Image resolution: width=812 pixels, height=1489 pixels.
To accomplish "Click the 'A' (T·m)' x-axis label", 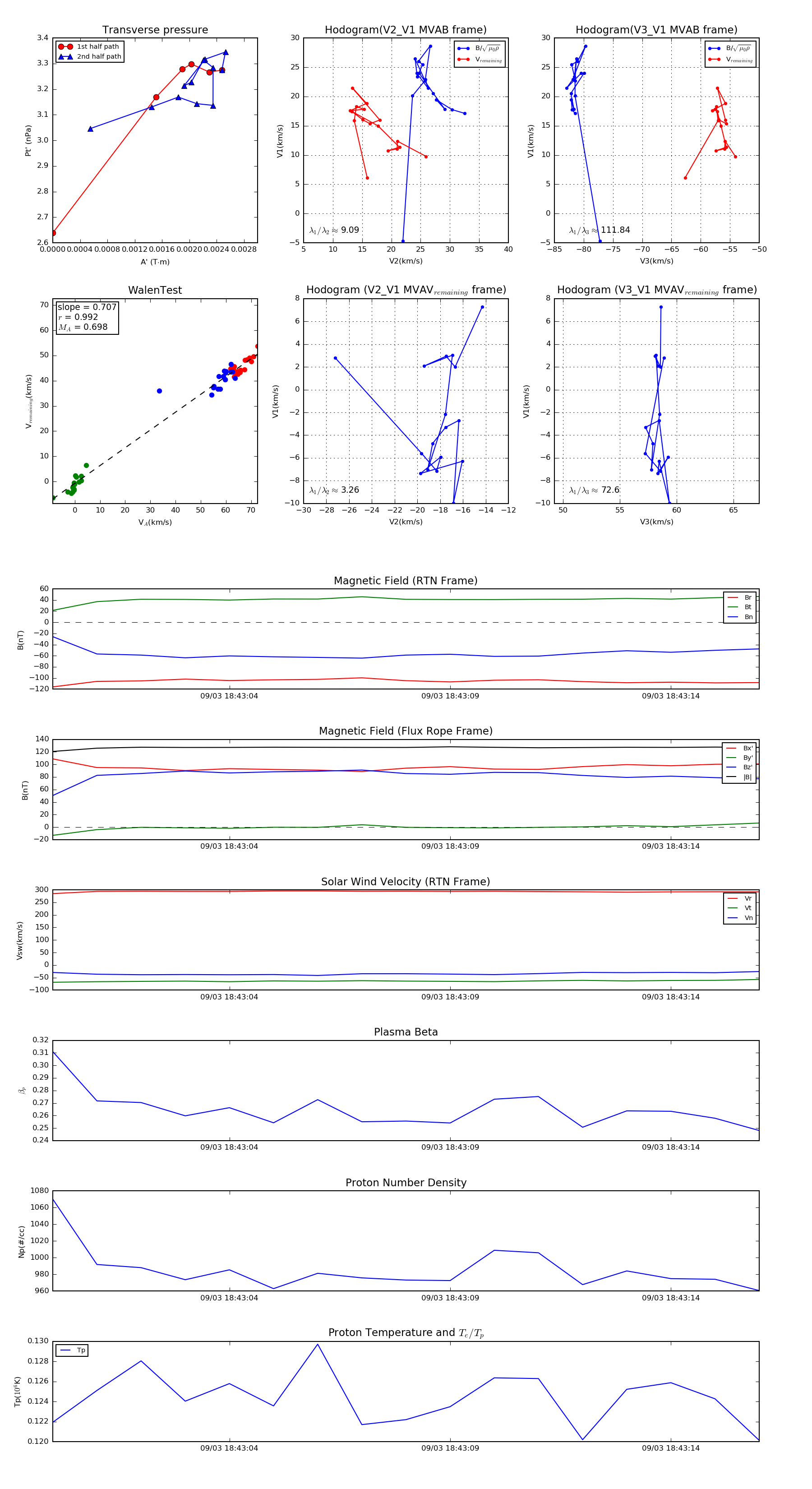I will (x=155, y=262).
